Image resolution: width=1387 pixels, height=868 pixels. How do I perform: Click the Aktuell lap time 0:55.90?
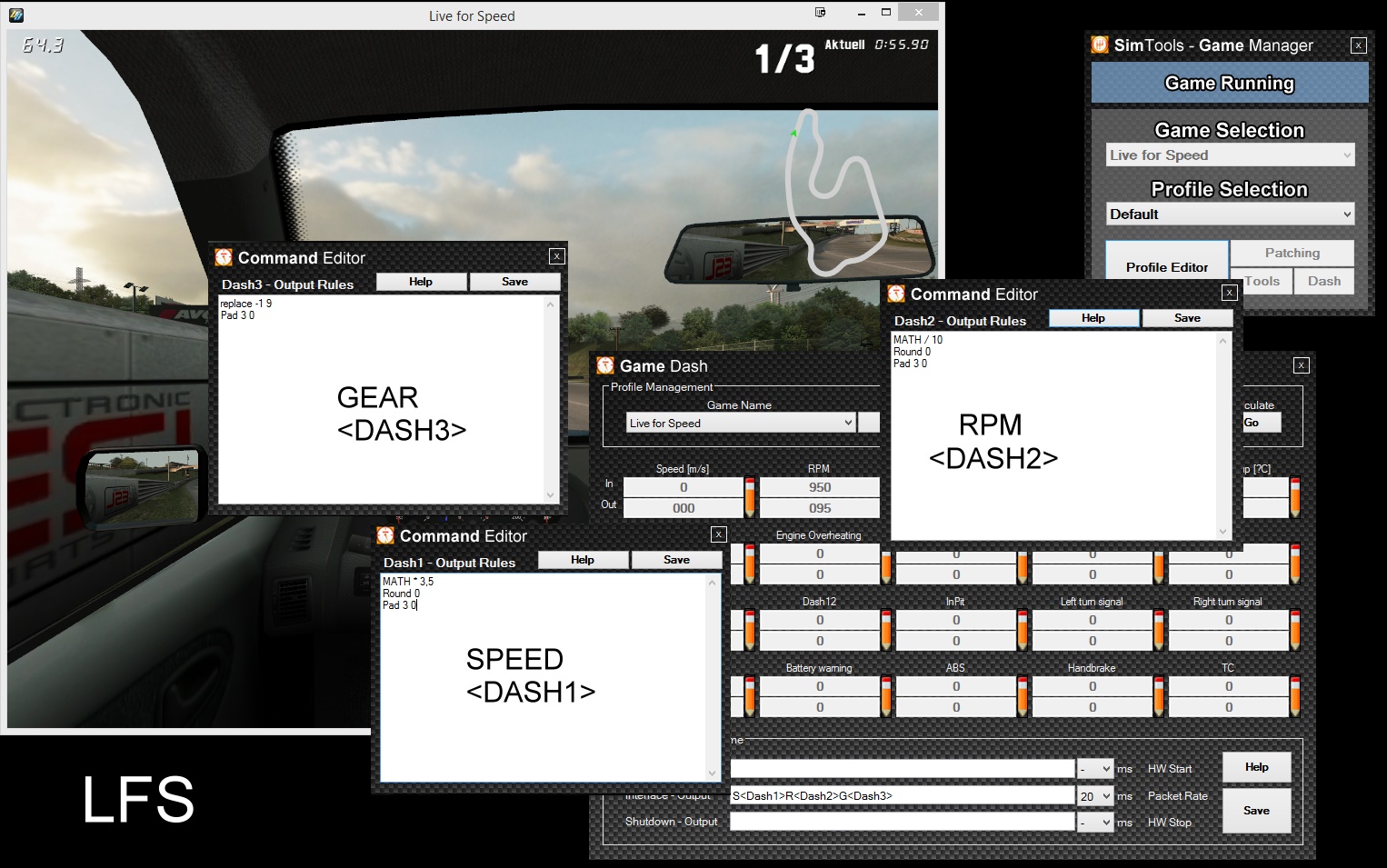(902, 45)
